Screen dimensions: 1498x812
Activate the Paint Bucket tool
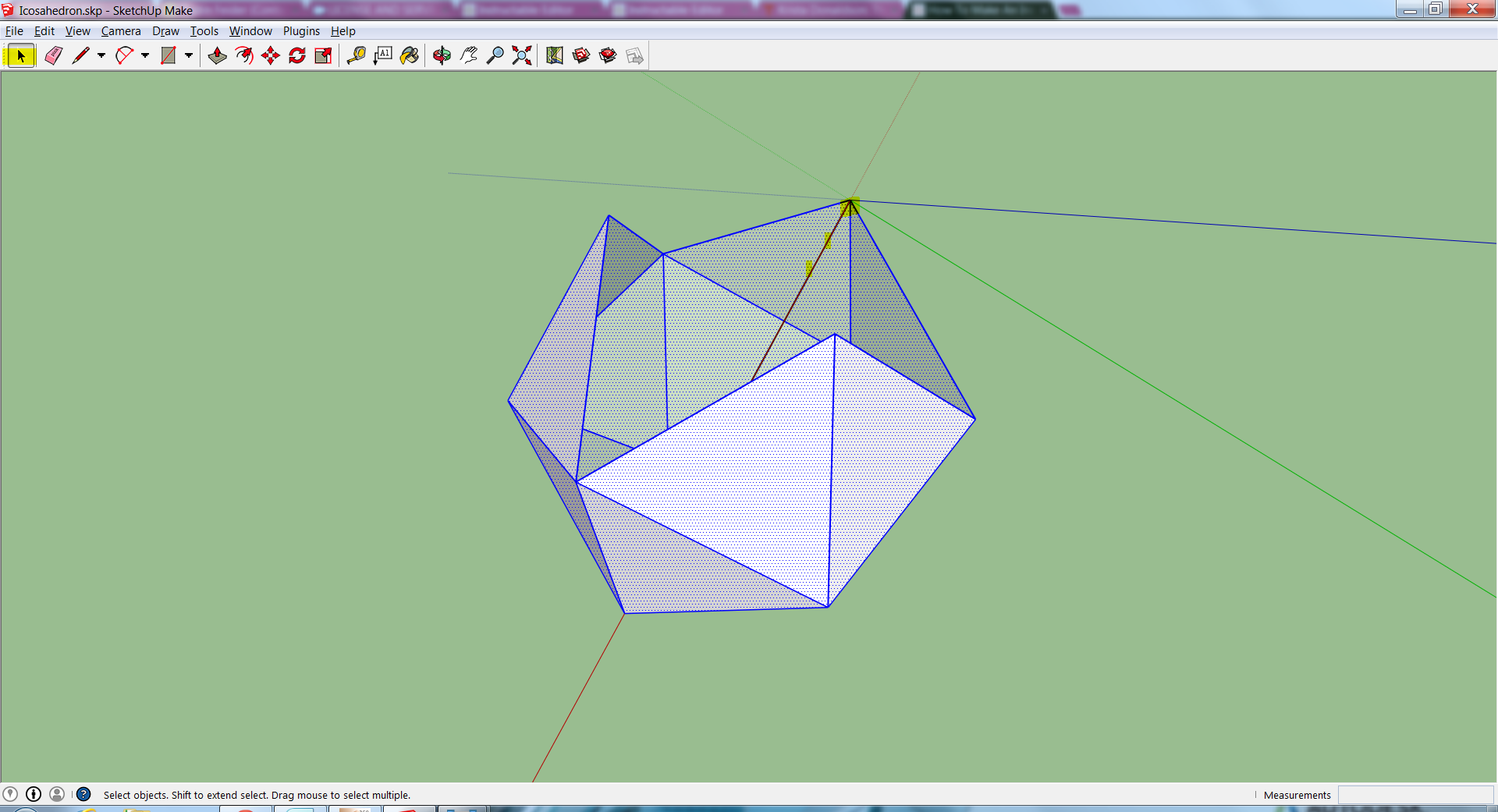click(410, 56)
